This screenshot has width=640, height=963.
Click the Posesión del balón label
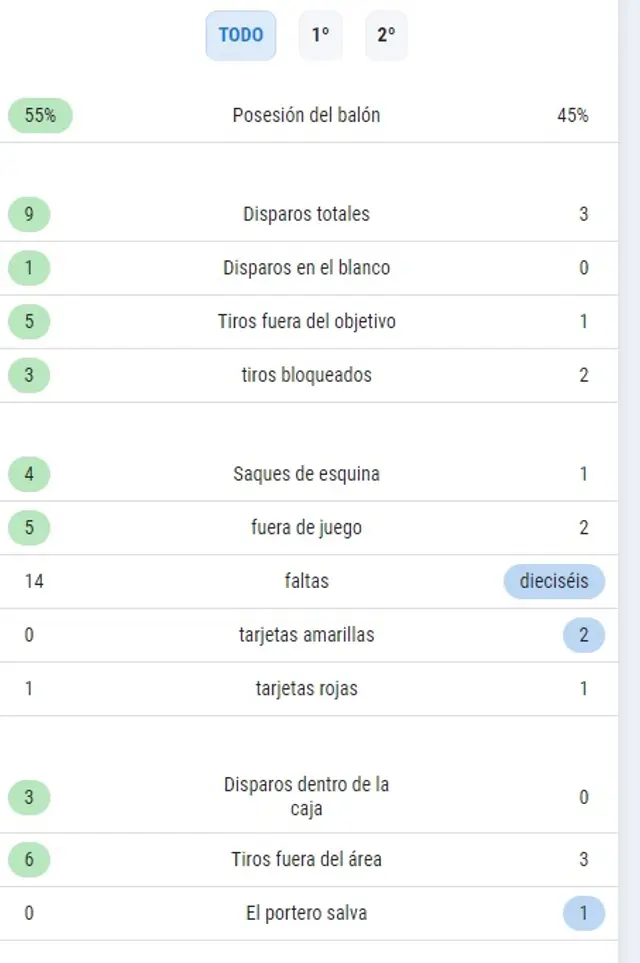click(306, 115)
